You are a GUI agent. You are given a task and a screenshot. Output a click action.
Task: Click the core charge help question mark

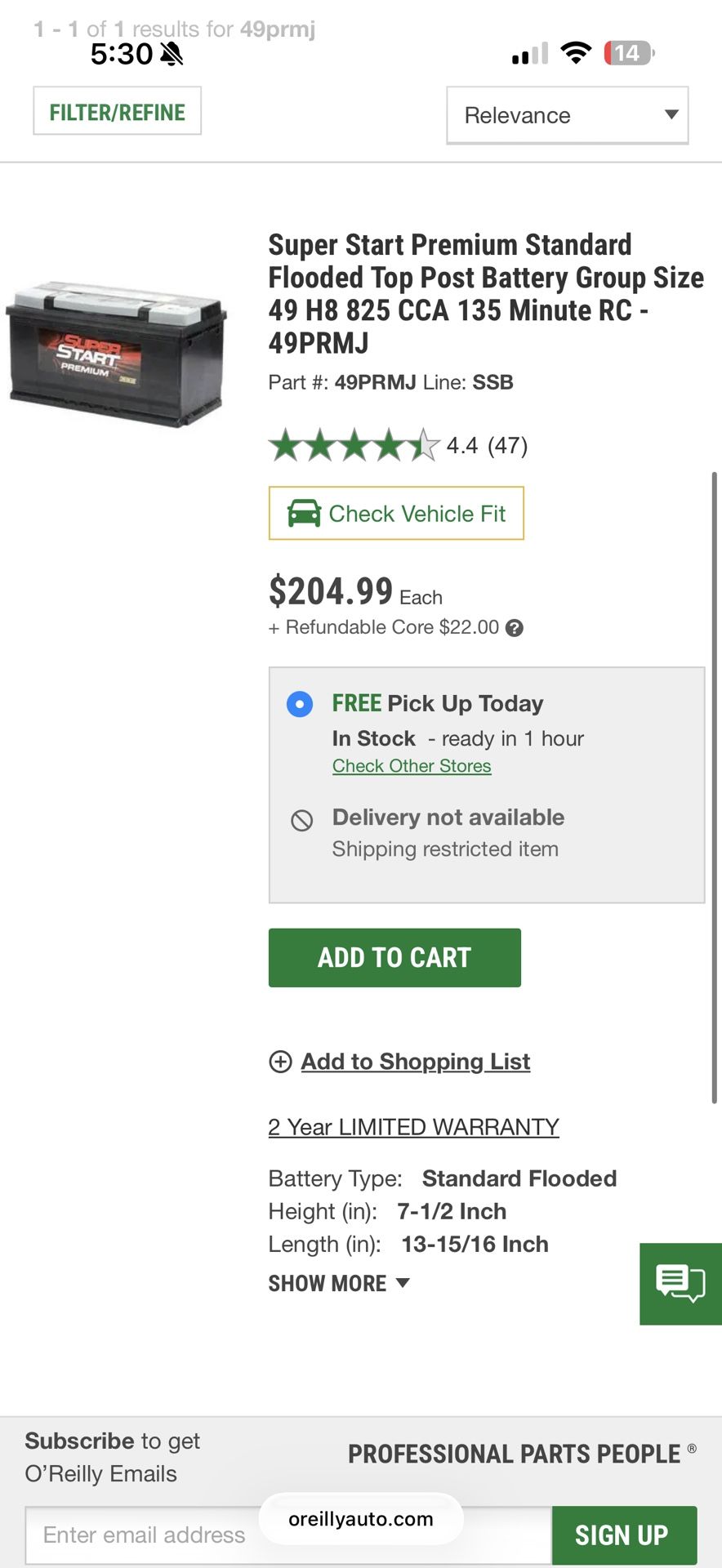[x=515, y=628]
